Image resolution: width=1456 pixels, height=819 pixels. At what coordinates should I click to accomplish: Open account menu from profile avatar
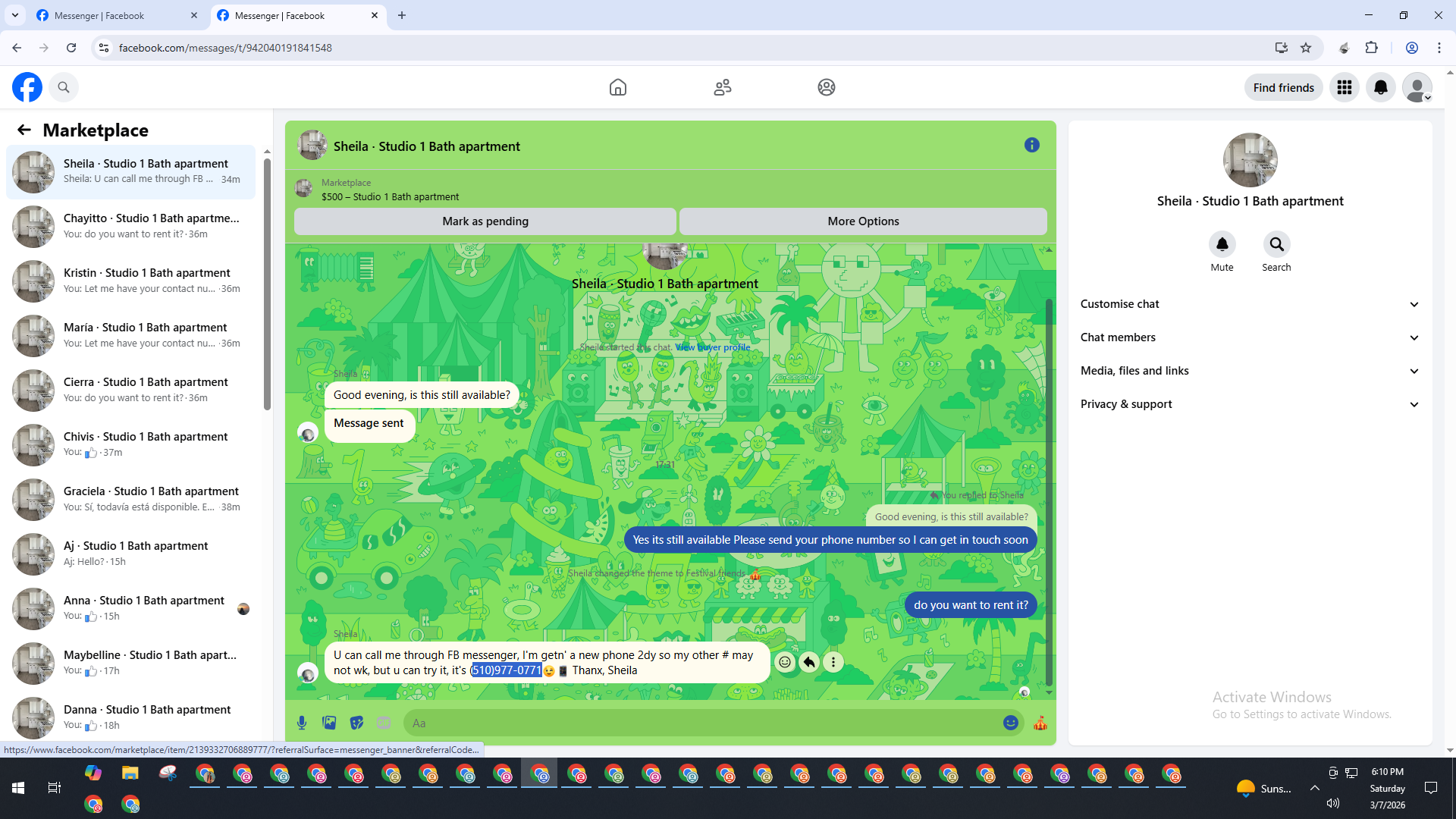1417,87
